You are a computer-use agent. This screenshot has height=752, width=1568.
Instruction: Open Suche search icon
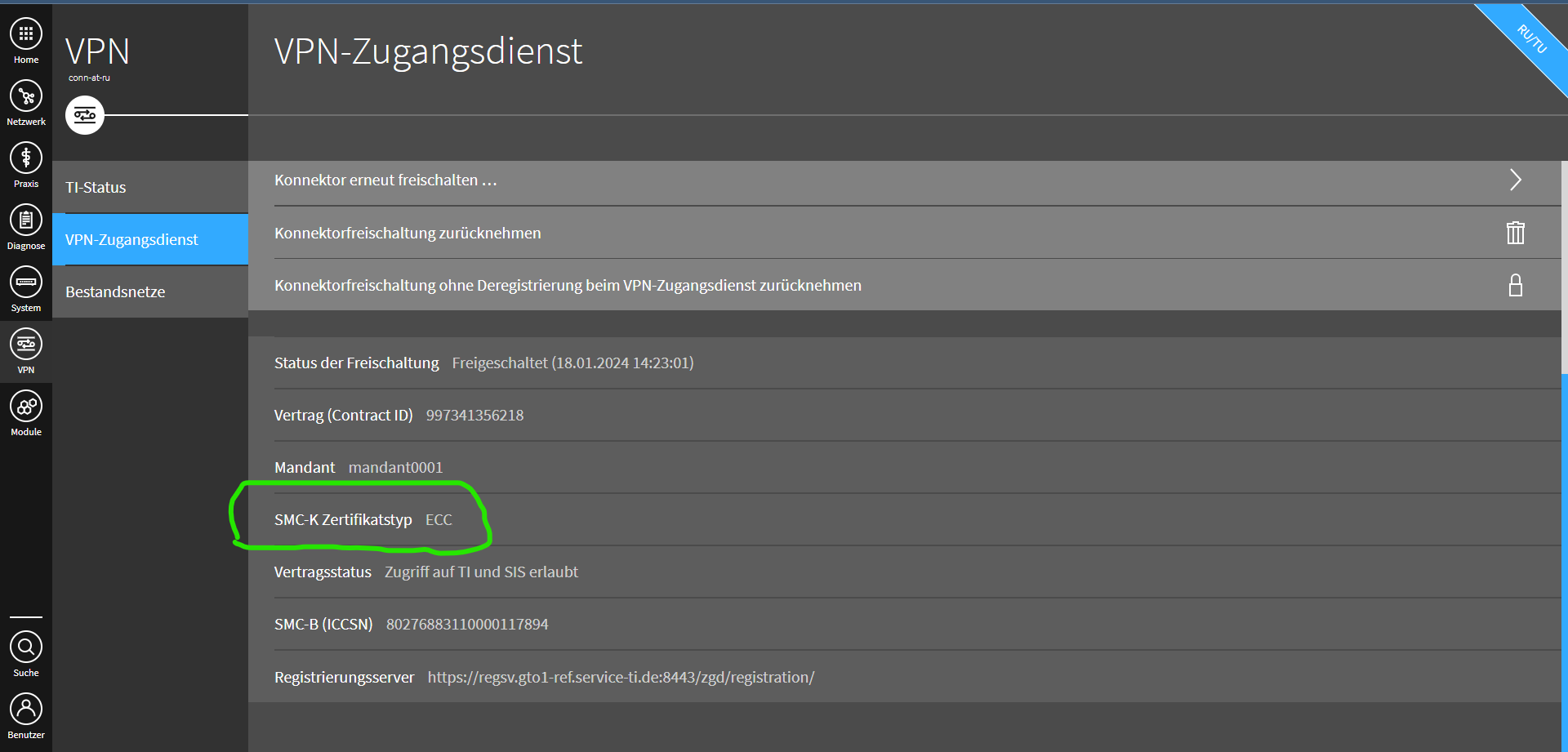pyautogui.click(x=26, y=647)
